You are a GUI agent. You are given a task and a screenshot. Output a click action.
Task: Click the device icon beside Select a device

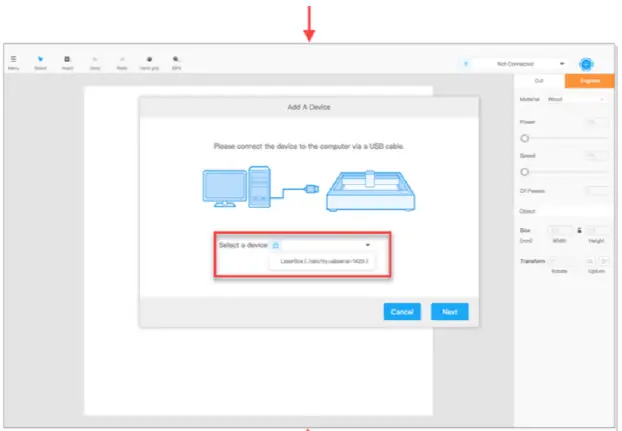click(276, 245)
